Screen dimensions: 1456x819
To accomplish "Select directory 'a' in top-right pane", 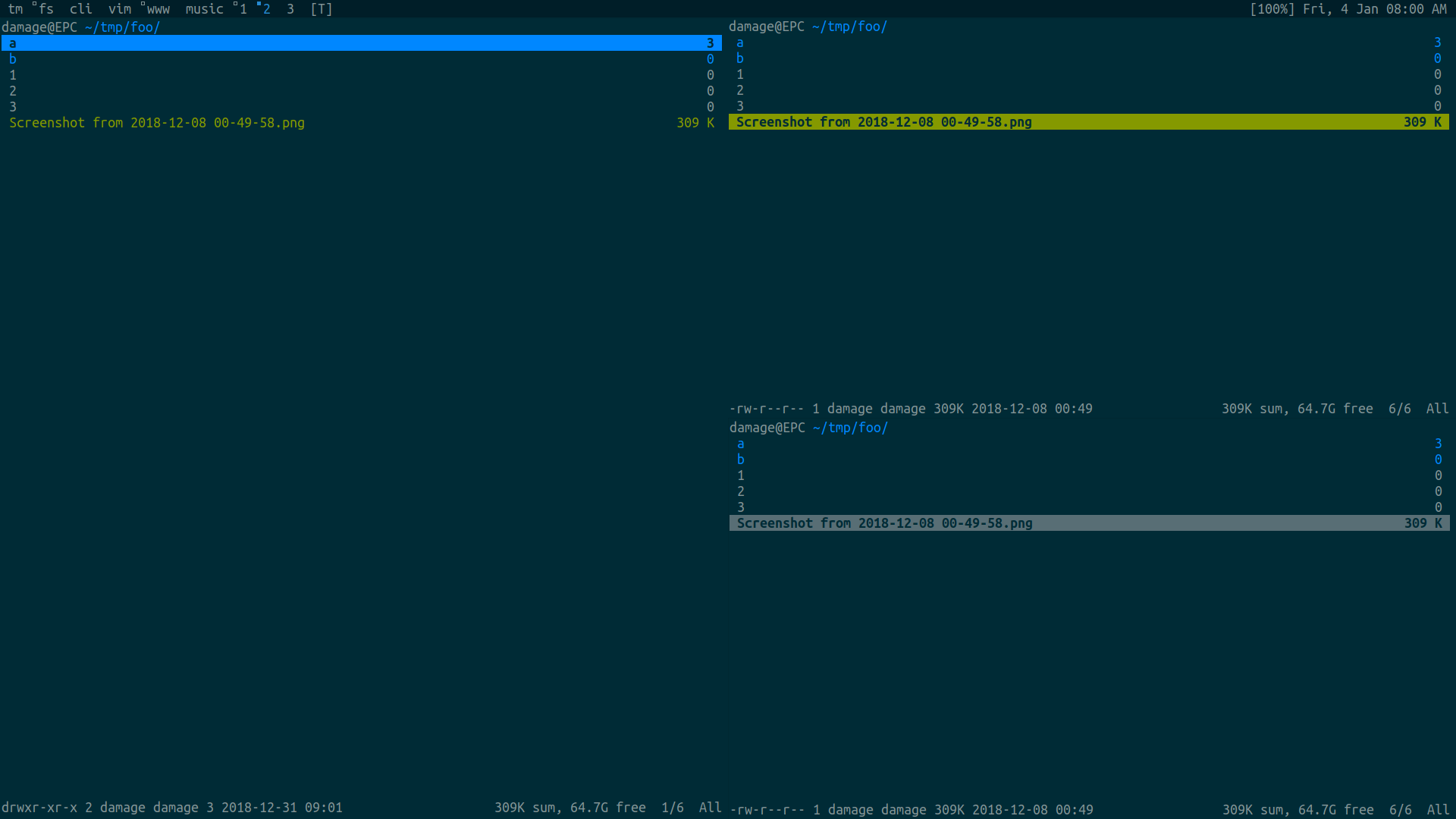I will [740, 42].
